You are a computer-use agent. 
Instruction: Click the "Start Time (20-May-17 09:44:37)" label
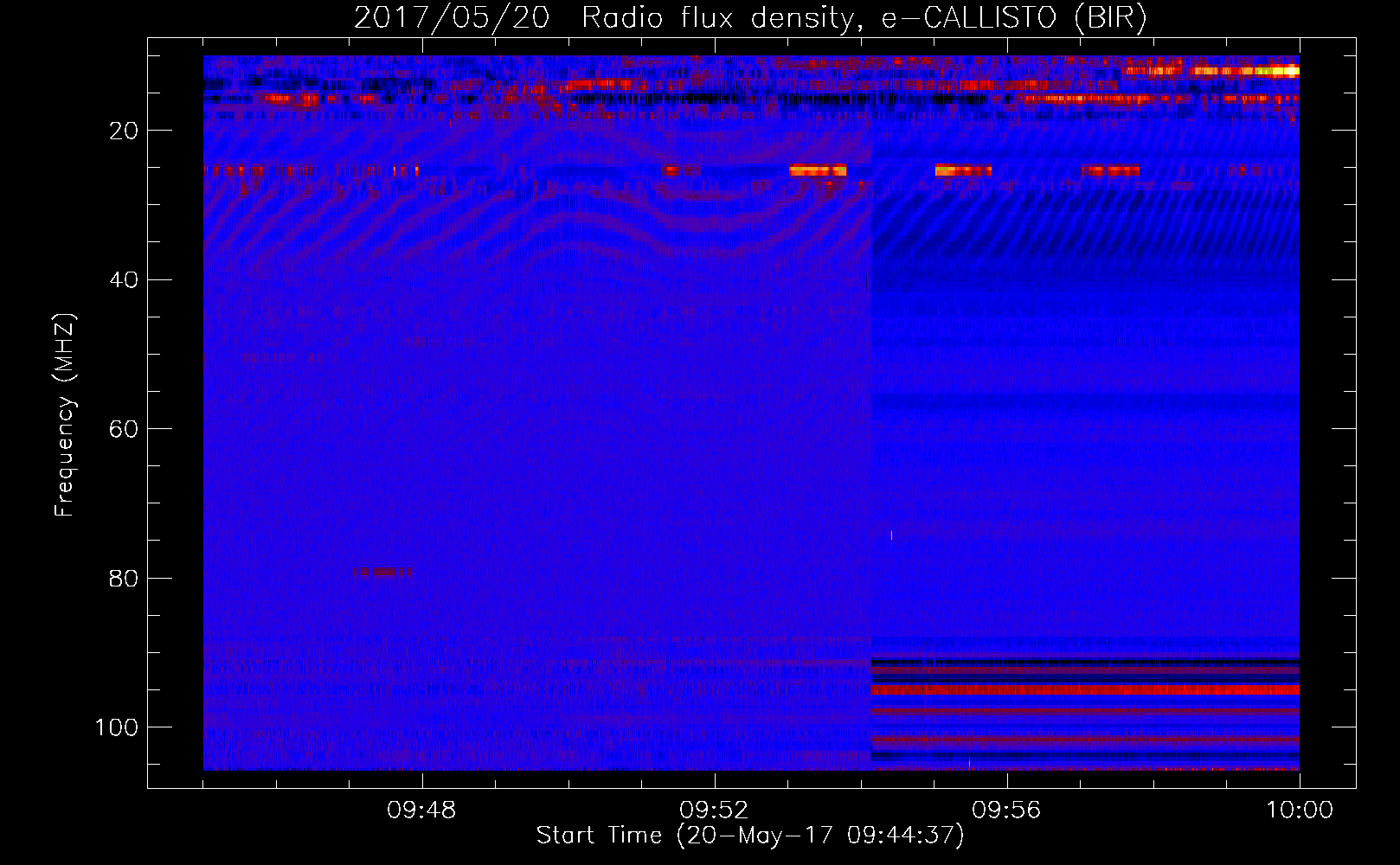coord(750,836)
